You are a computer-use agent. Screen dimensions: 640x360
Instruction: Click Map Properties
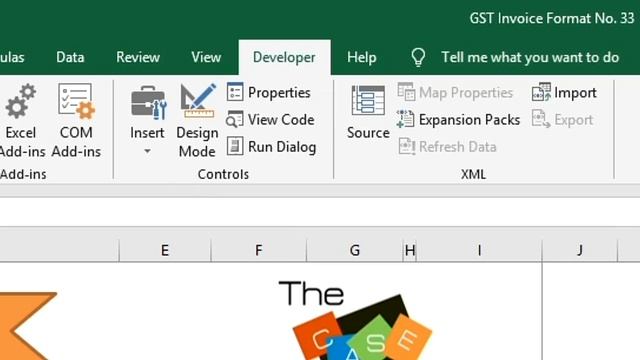455,92
